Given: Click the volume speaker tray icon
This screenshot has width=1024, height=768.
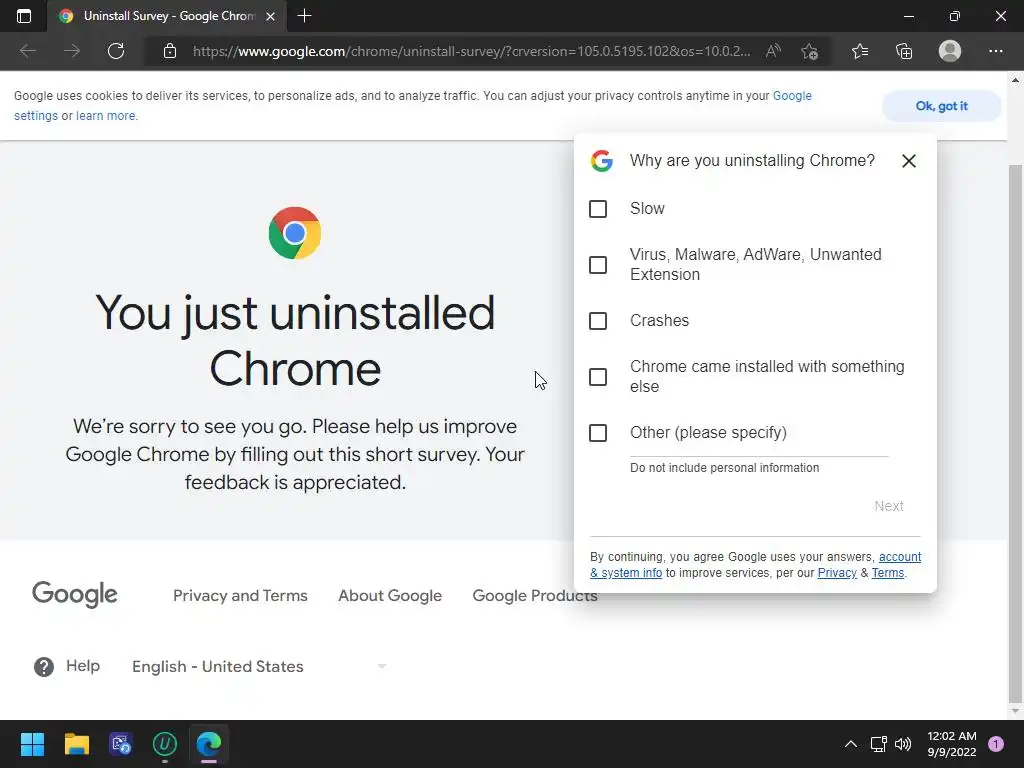Looking at the screenshot, I should pos(903,744).
